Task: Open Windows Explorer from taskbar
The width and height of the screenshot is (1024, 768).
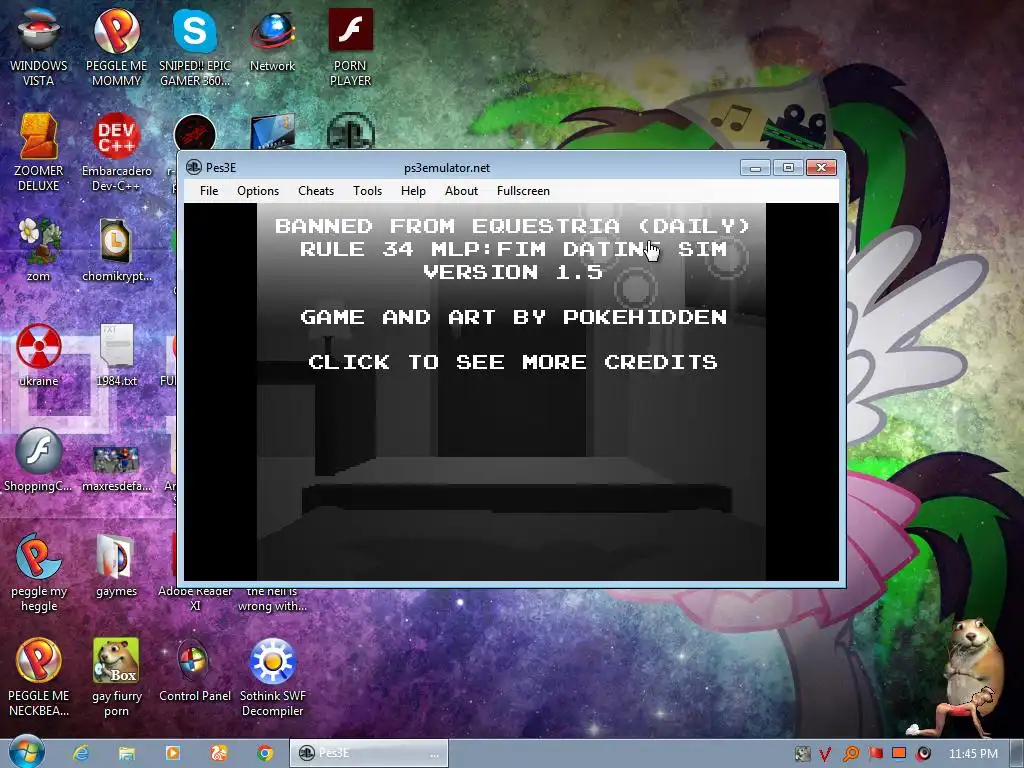Action: (127, 753)
